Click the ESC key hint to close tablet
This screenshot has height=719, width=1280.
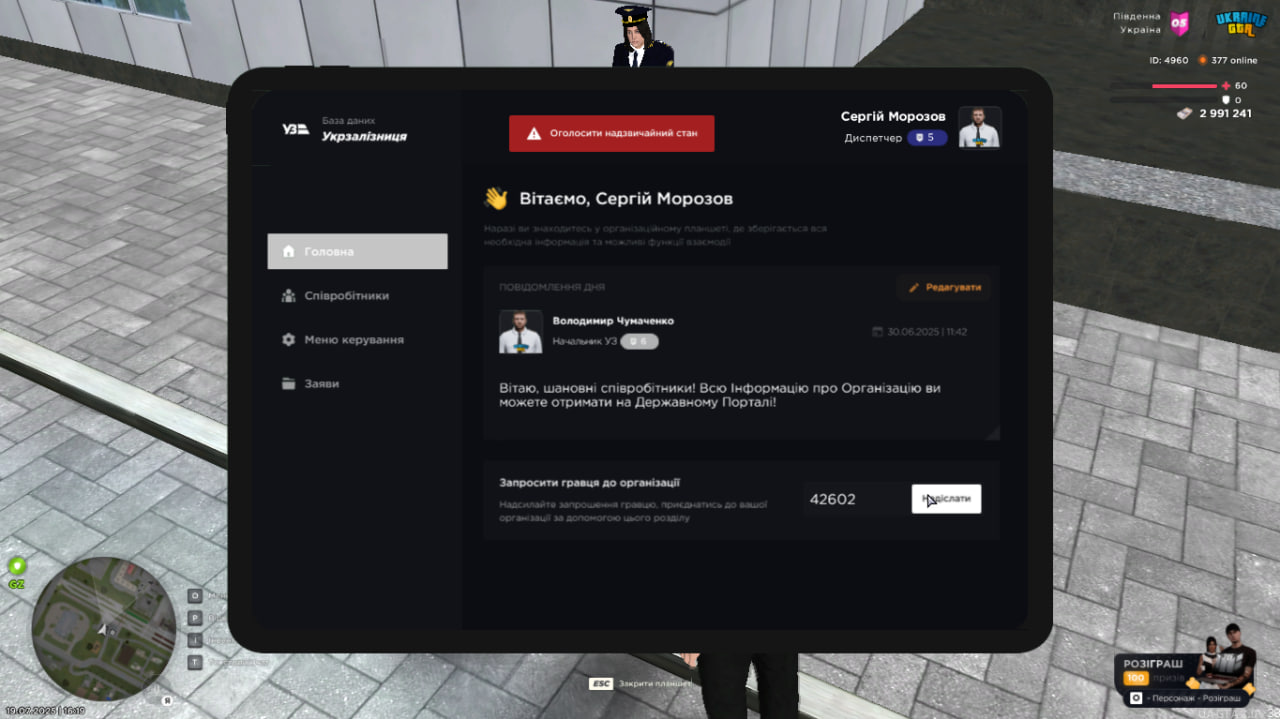coord(601,683)
